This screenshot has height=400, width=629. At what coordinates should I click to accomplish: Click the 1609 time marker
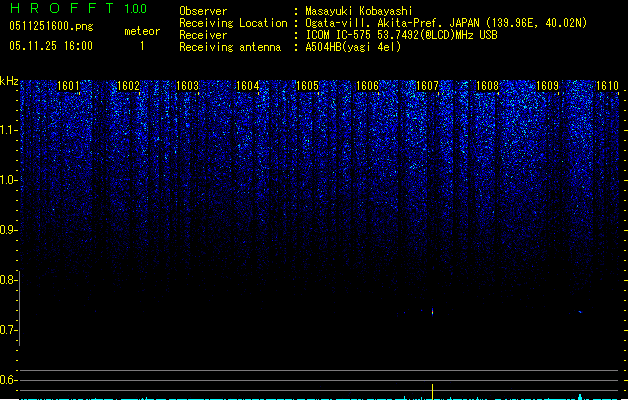click(x=547, y=86)
